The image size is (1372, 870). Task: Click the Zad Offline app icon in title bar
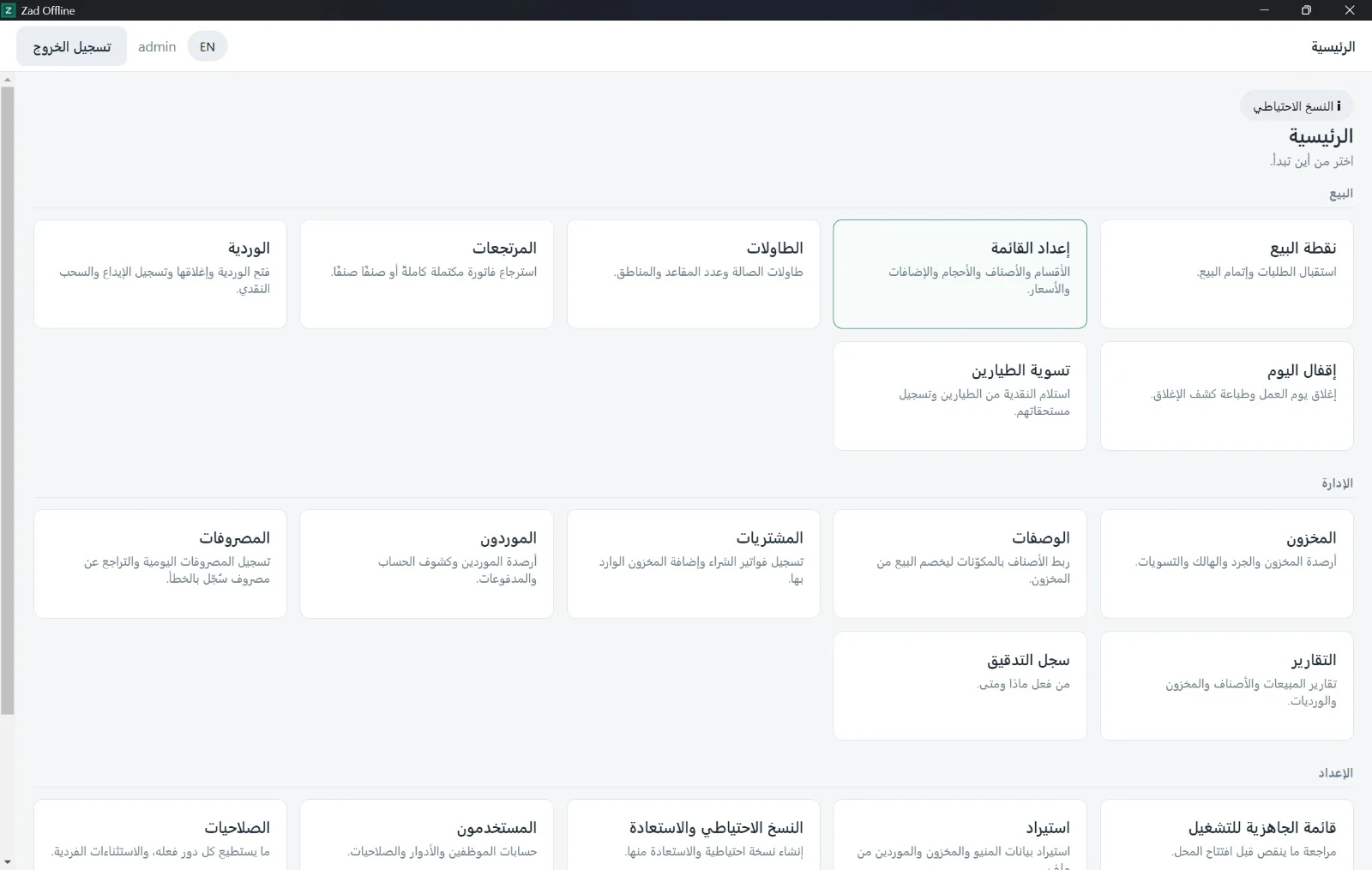pos(9,10)
